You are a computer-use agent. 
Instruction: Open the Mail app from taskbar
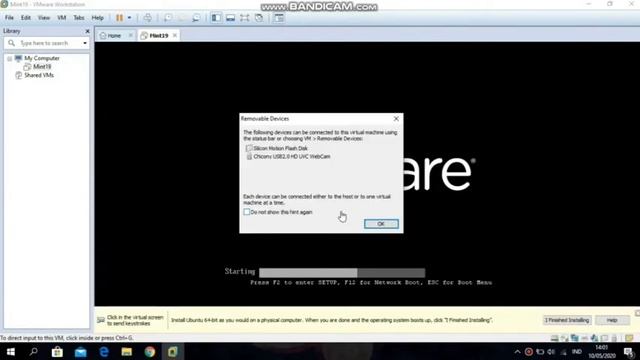click(x=80, y=351)
